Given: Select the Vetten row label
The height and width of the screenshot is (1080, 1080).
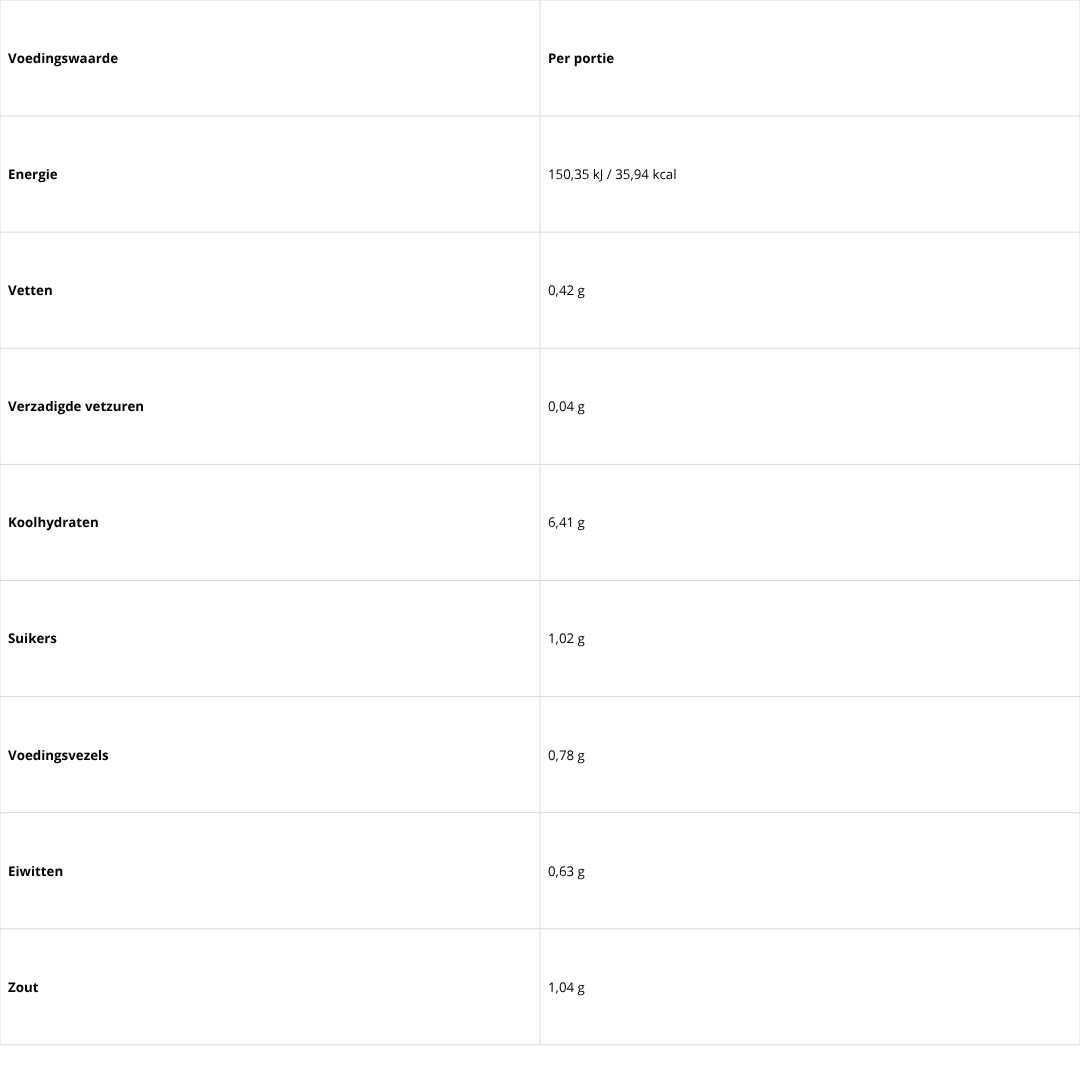Looking at the screenshot, I should [x=30, y=291].
